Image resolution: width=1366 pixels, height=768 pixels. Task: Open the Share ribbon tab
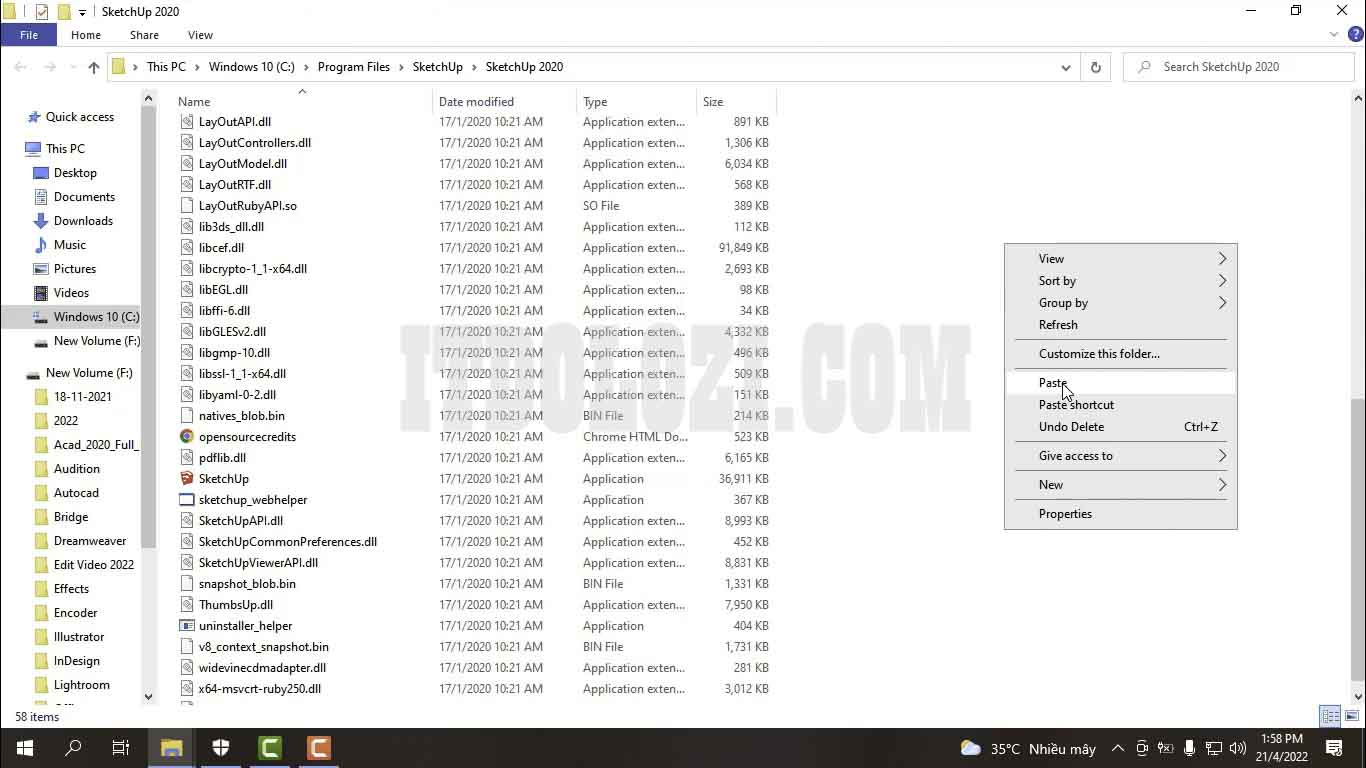point(144,35)
